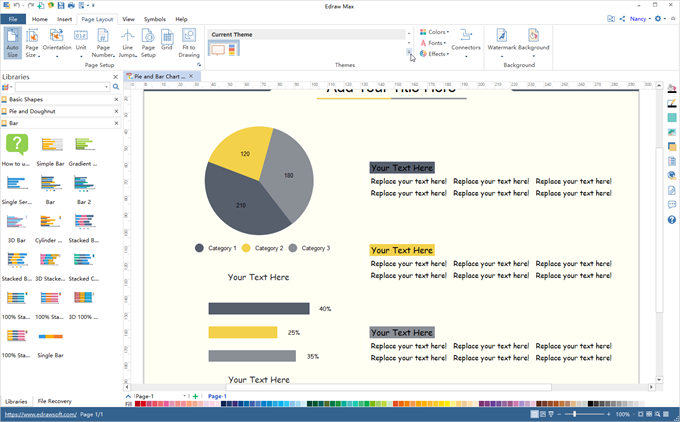Open the File menu
680x422 pixels.
click(12, 19)
